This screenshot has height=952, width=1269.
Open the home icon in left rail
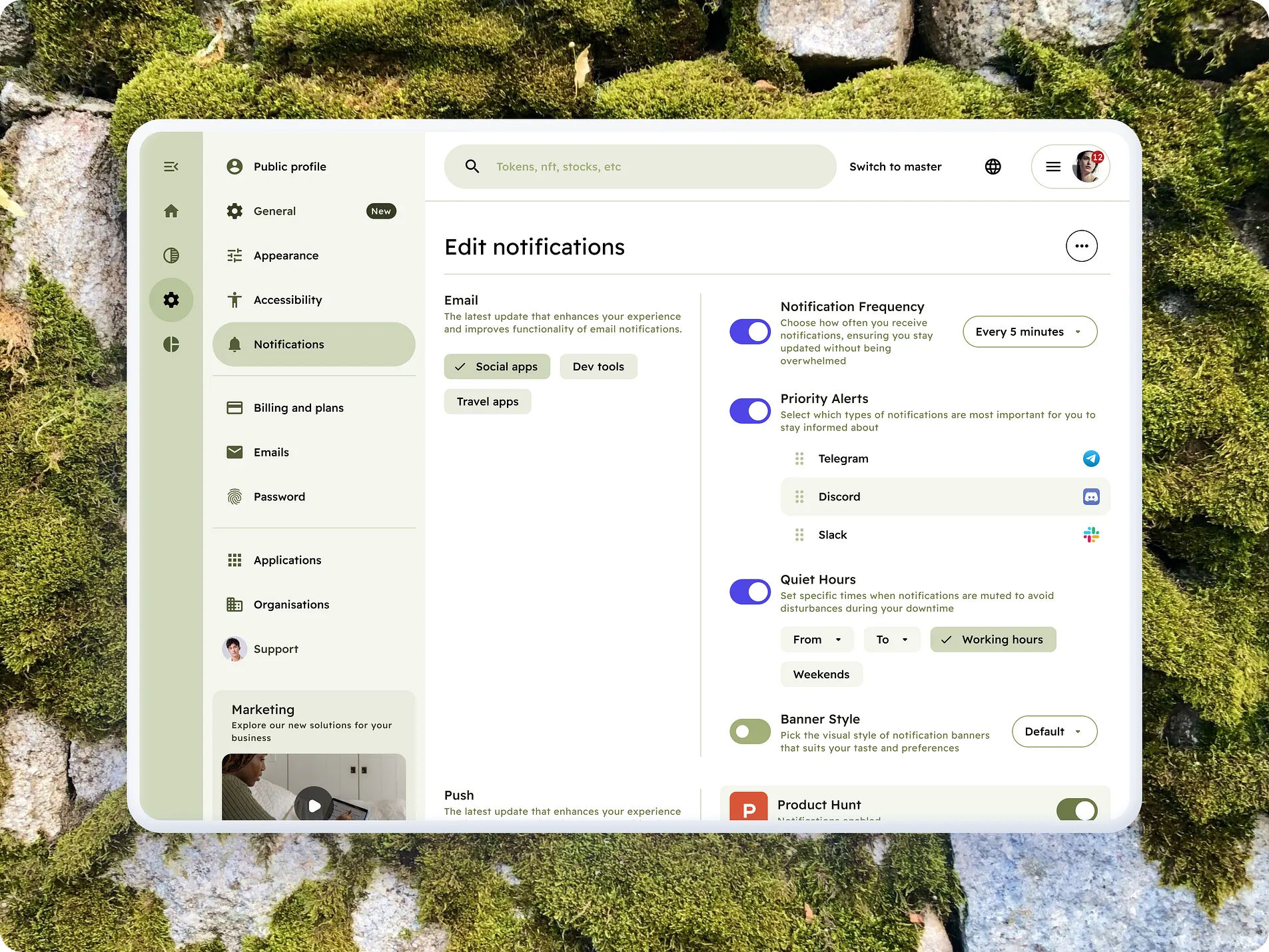[171, 211]
